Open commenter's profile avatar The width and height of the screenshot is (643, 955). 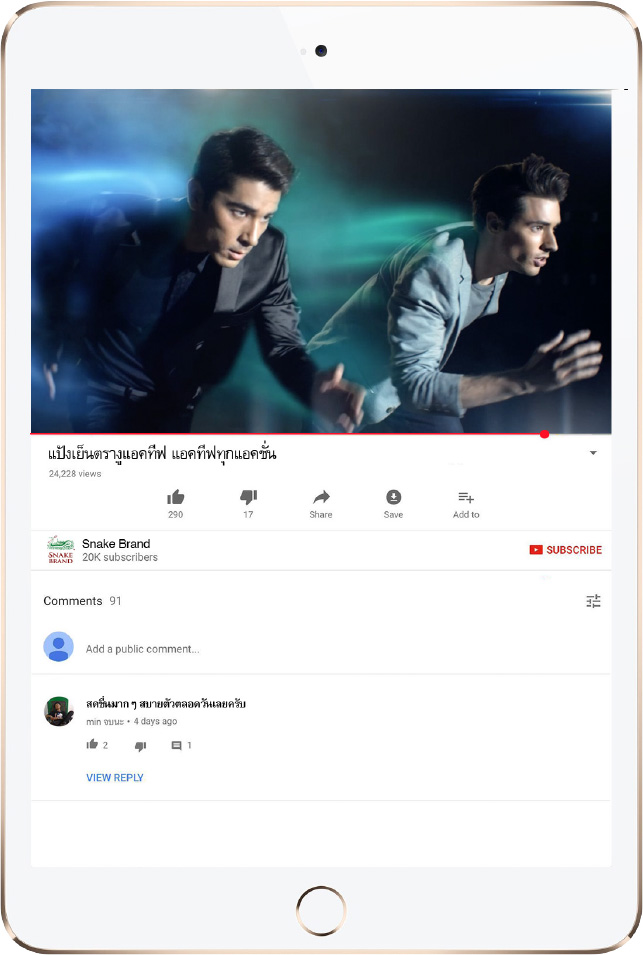click(58, 711)
